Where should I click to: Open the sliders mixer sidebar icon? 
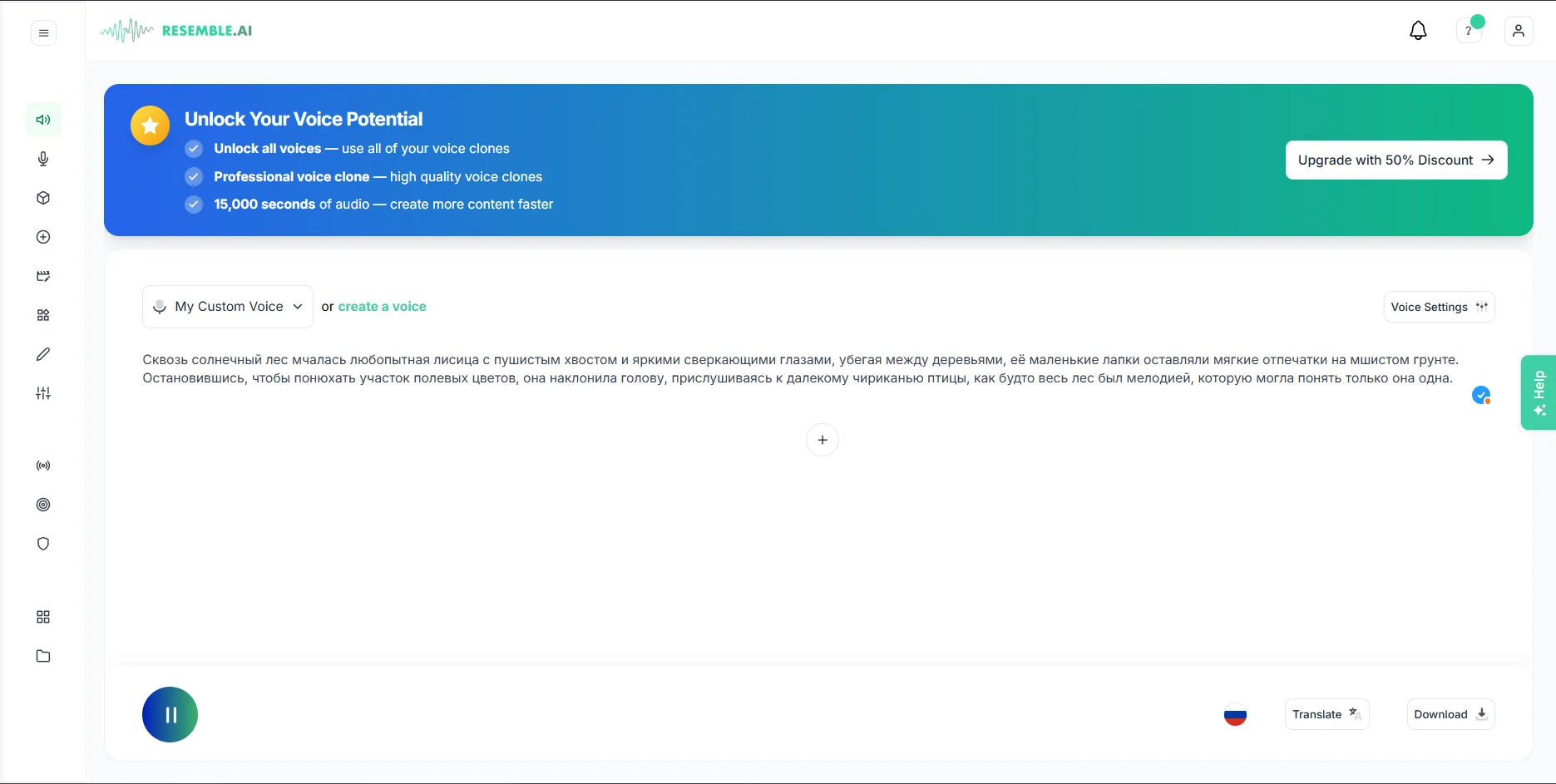tap(43, 393)
